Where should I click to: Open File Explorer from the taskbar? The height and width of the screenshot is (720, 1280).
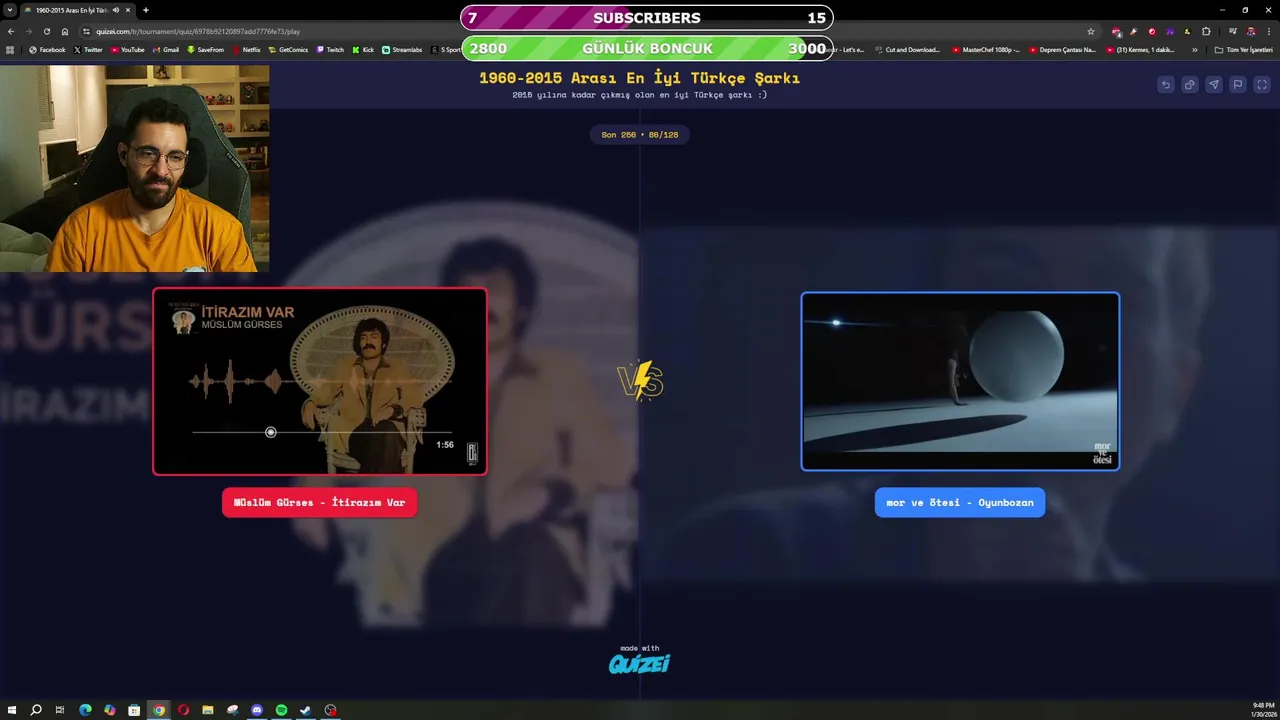coord(208,710)
